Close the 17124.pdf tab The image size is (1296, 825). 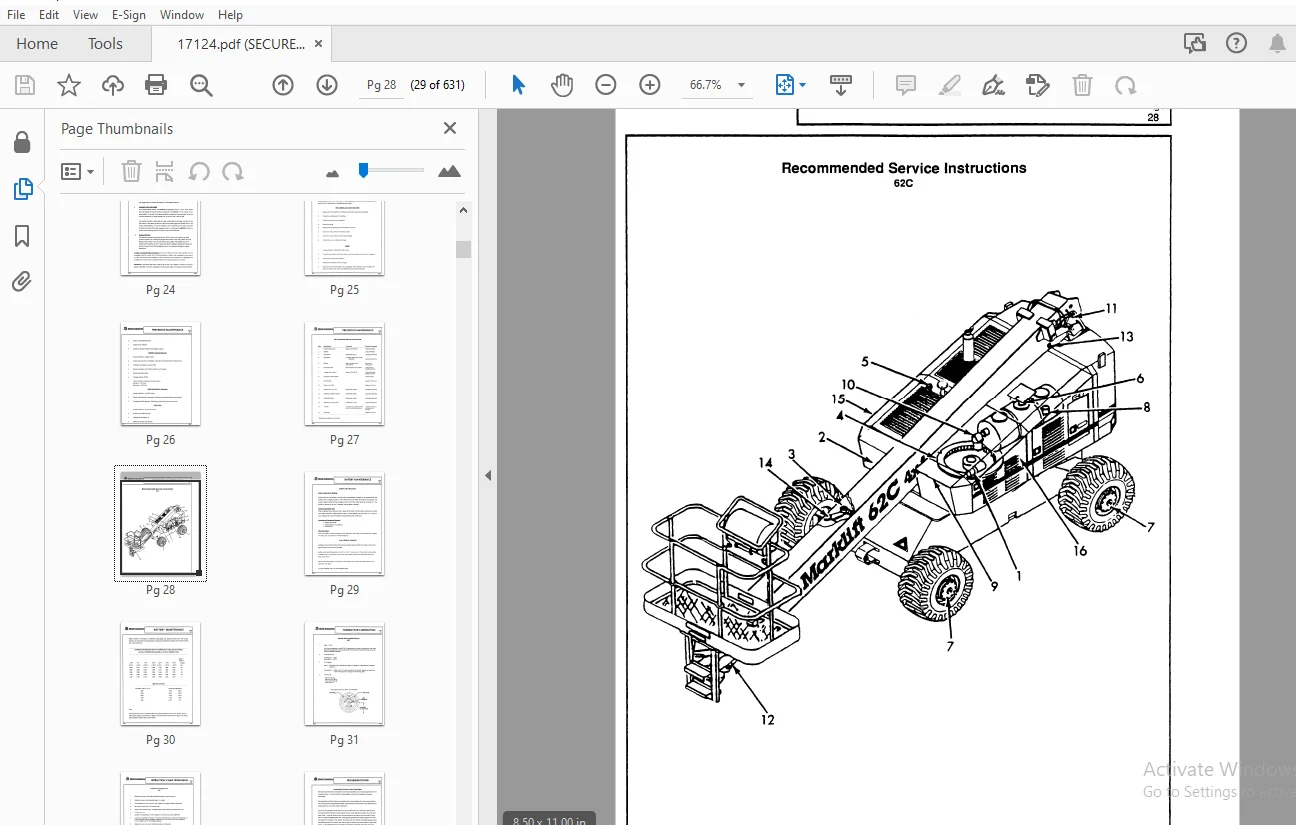click(319, 43)
